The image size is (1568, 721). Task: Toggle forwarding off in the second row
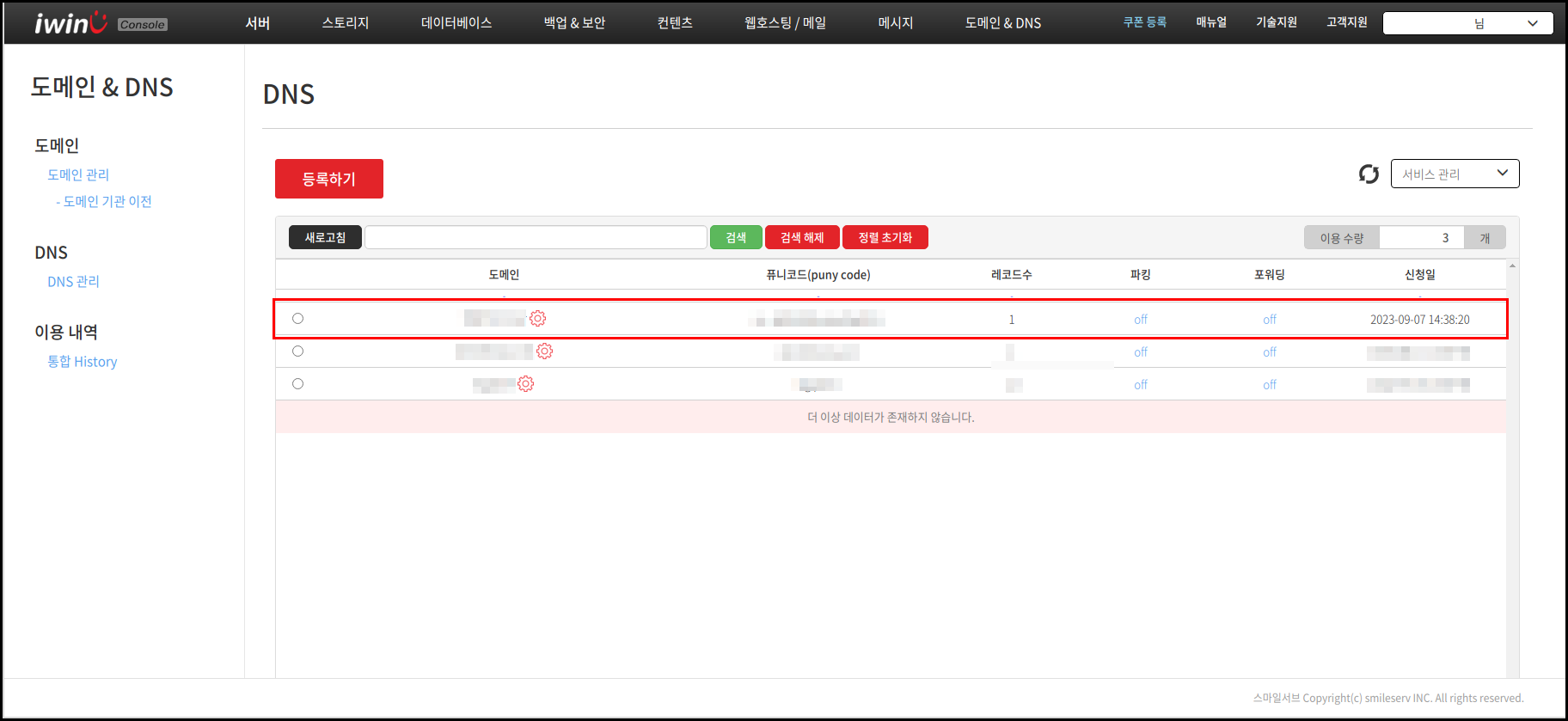point(1269,352)
